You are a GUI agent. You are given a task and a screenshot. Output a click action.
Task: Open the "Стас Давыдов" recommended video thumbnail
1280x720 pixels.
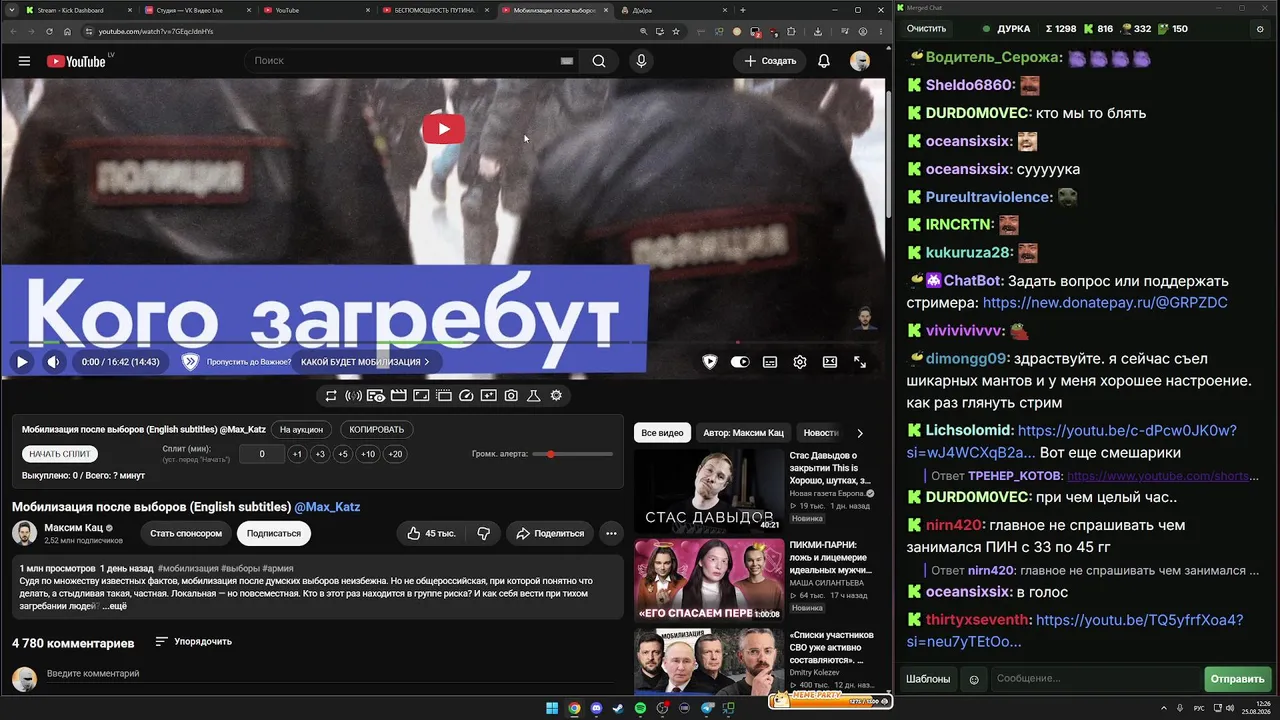[709, 490]
